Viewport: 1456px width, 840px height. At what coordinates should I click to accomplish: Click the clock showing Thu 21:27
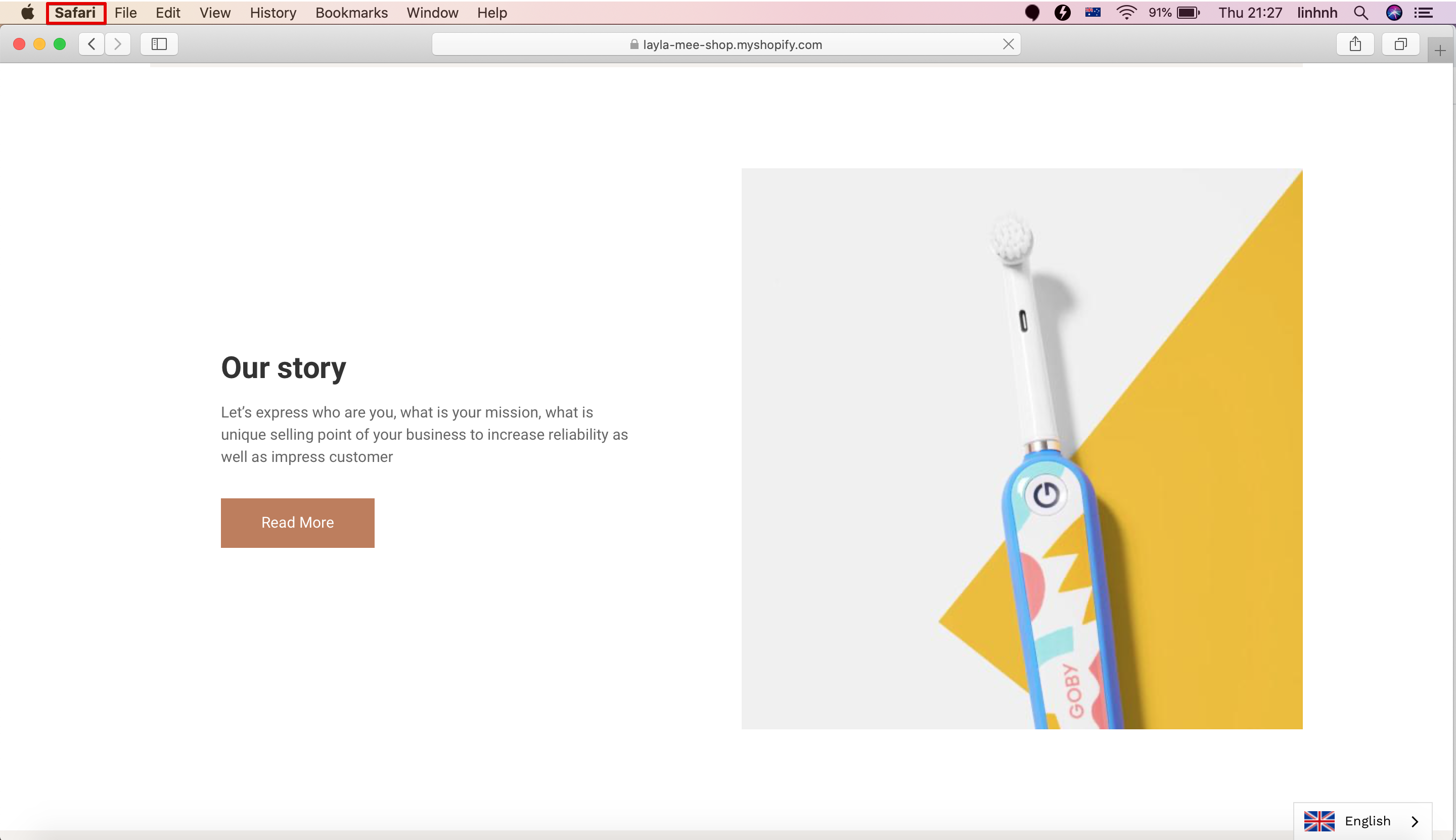click(x=1250, y=13)
